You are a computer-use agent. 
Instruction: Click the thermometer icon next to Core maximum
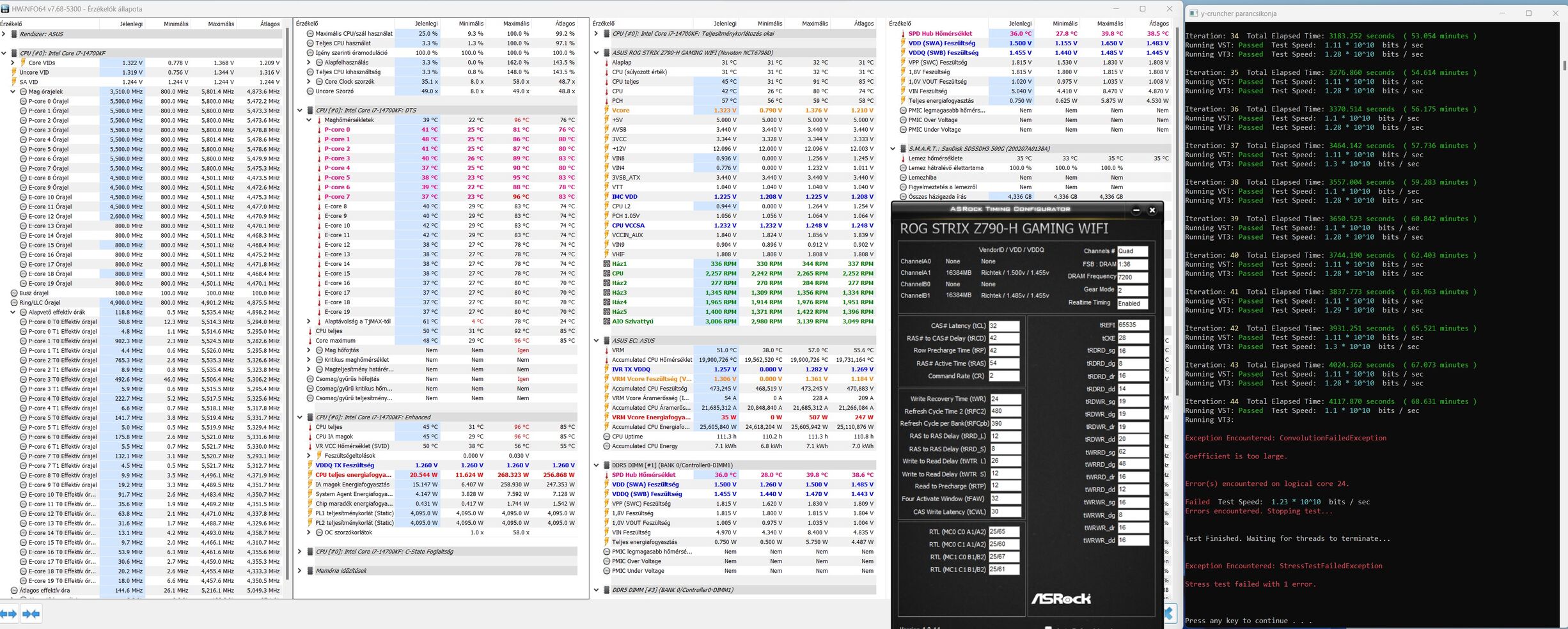click(x=310, y=341)
